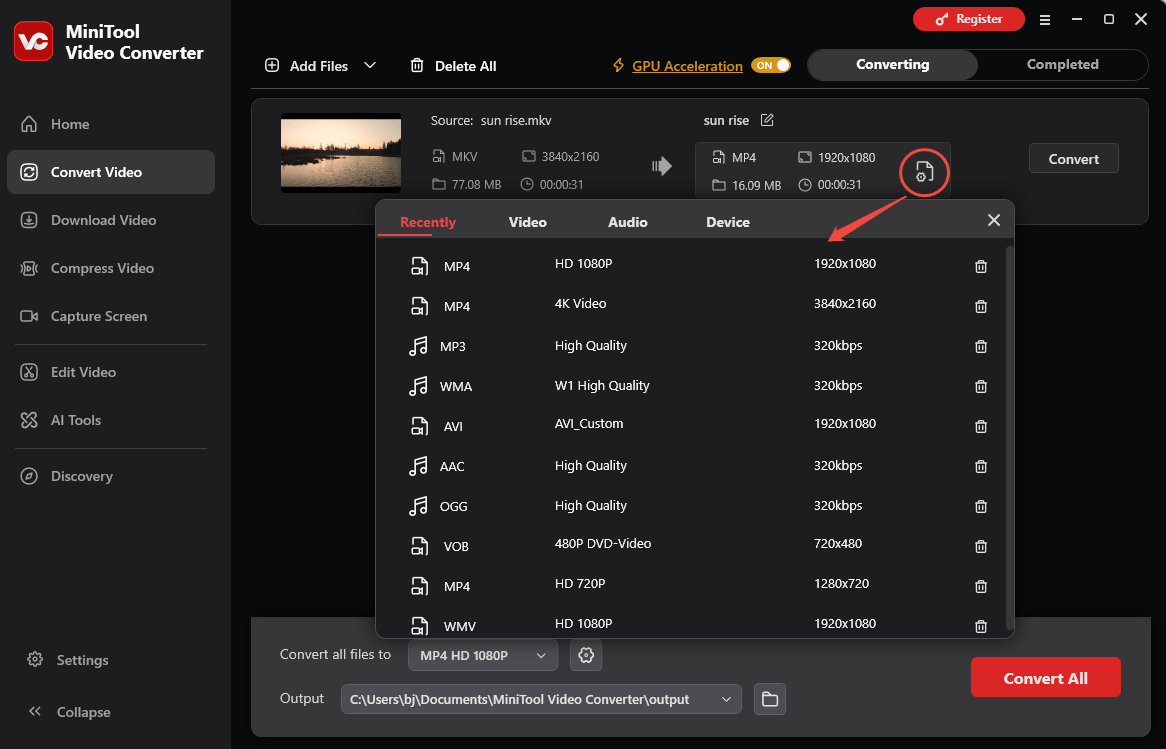Image resolution: width=1166 pixels, height=749 pixels.
Task: Close the format selection popup
Action: click(993, 220)
